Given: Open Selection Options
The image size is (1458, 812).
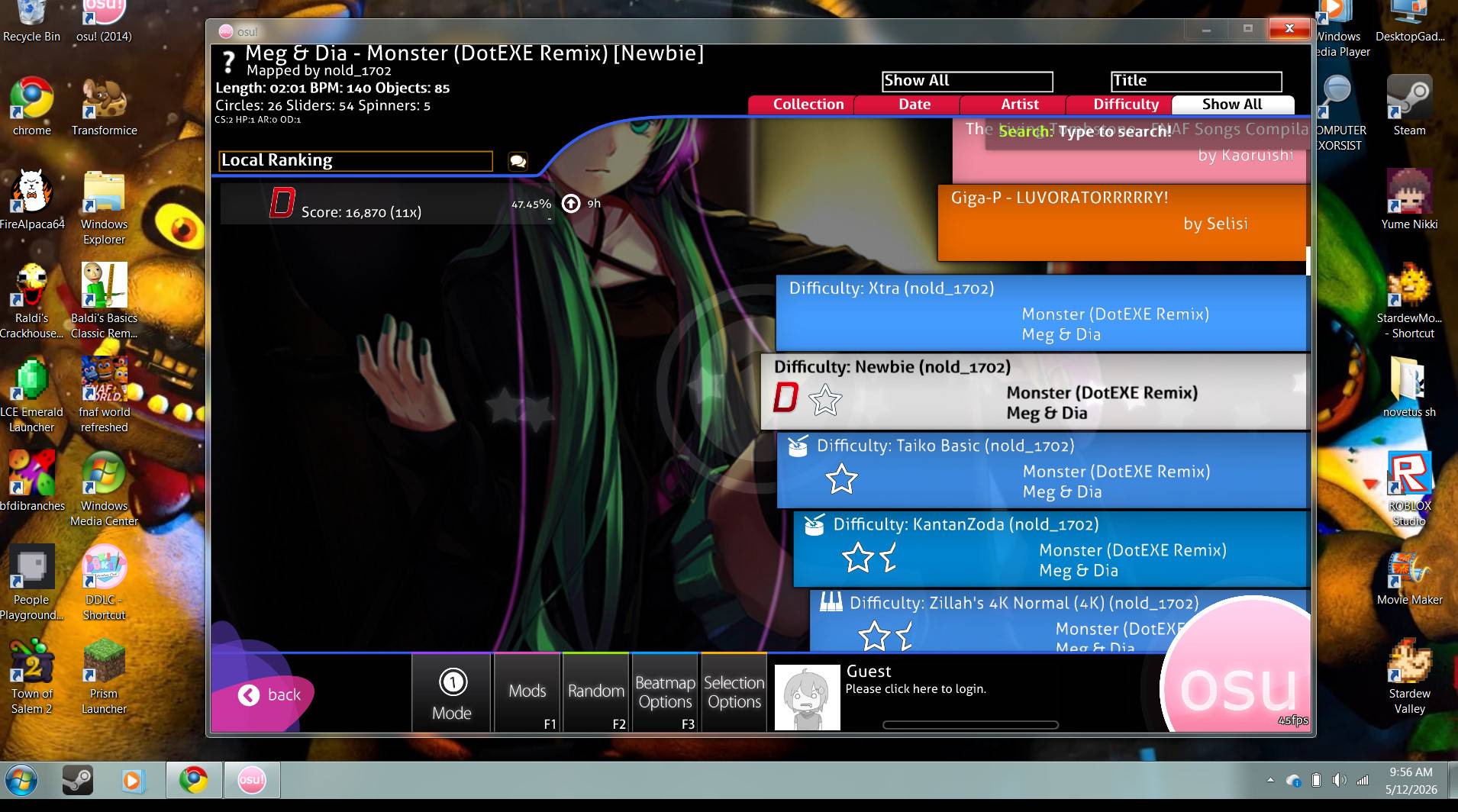Looking at the screenshot, I should tap(734, 693).
